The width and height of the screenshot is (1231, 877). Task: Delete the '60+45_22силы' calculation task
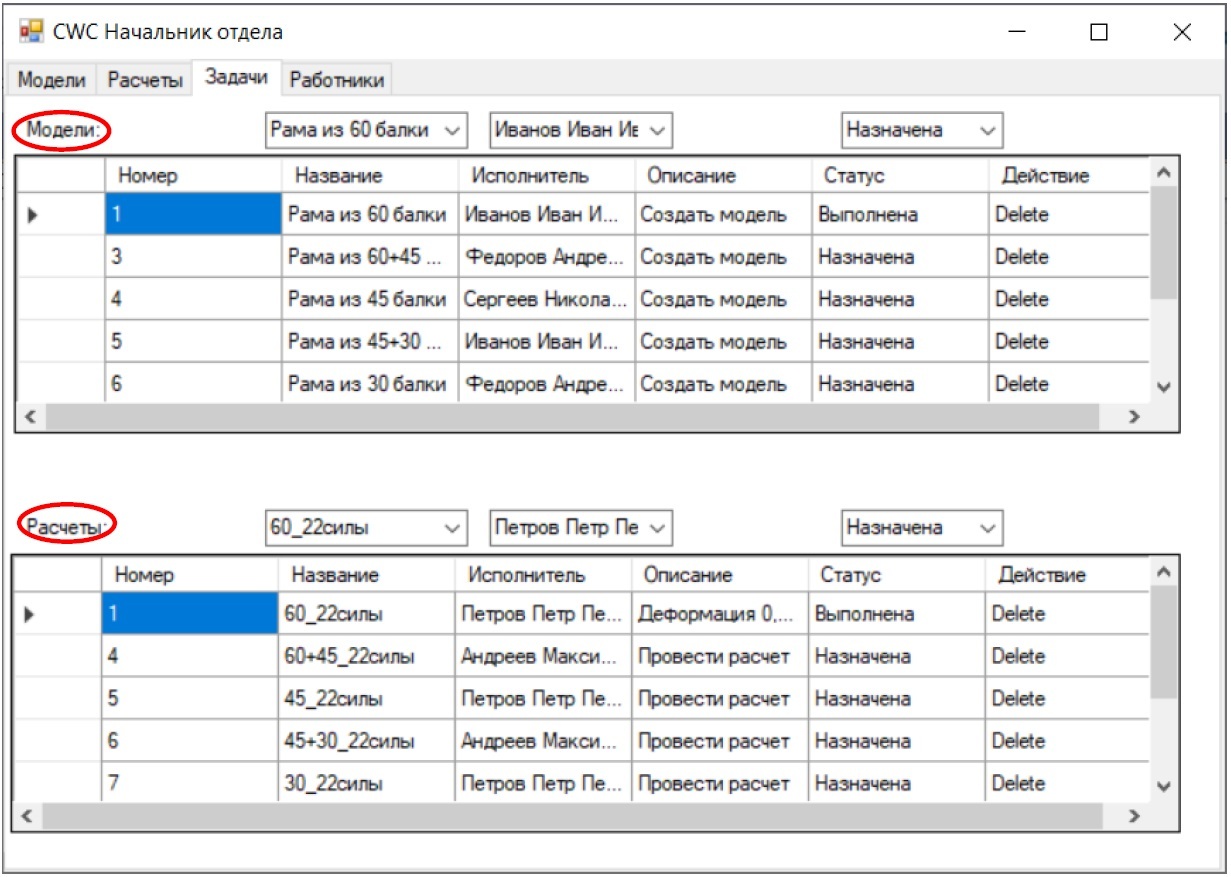(1018, 656)
